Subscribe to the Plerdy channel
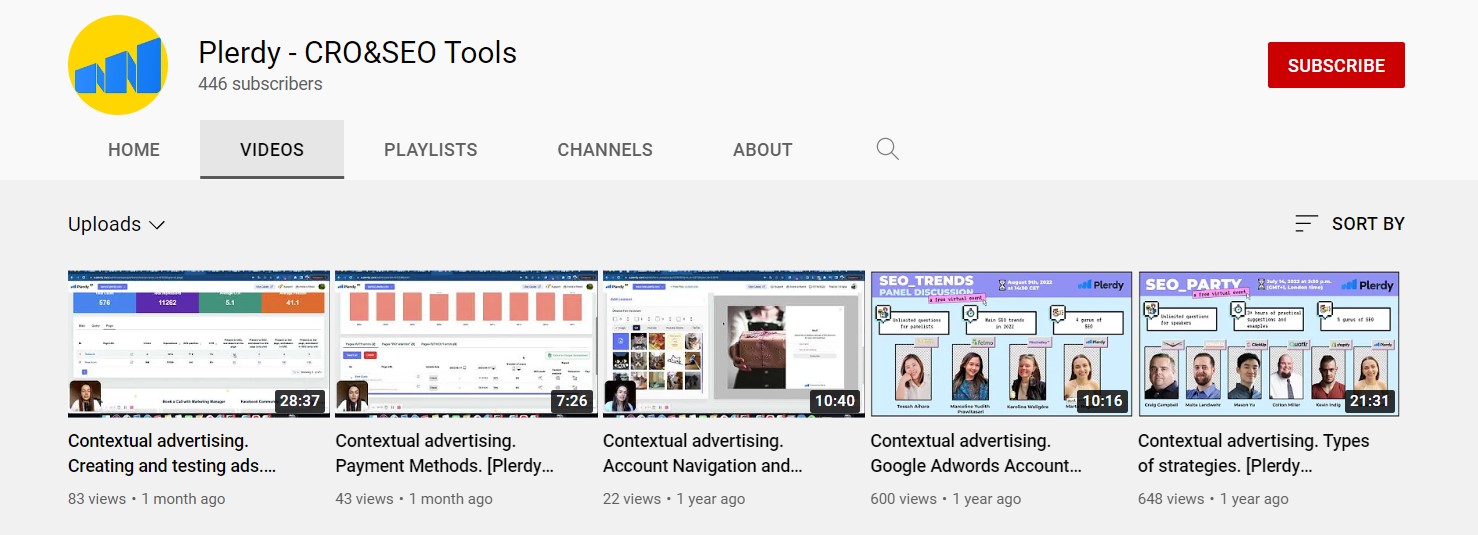Image resolution: width=1478 pixels, height=535 pixels. 1336,65
